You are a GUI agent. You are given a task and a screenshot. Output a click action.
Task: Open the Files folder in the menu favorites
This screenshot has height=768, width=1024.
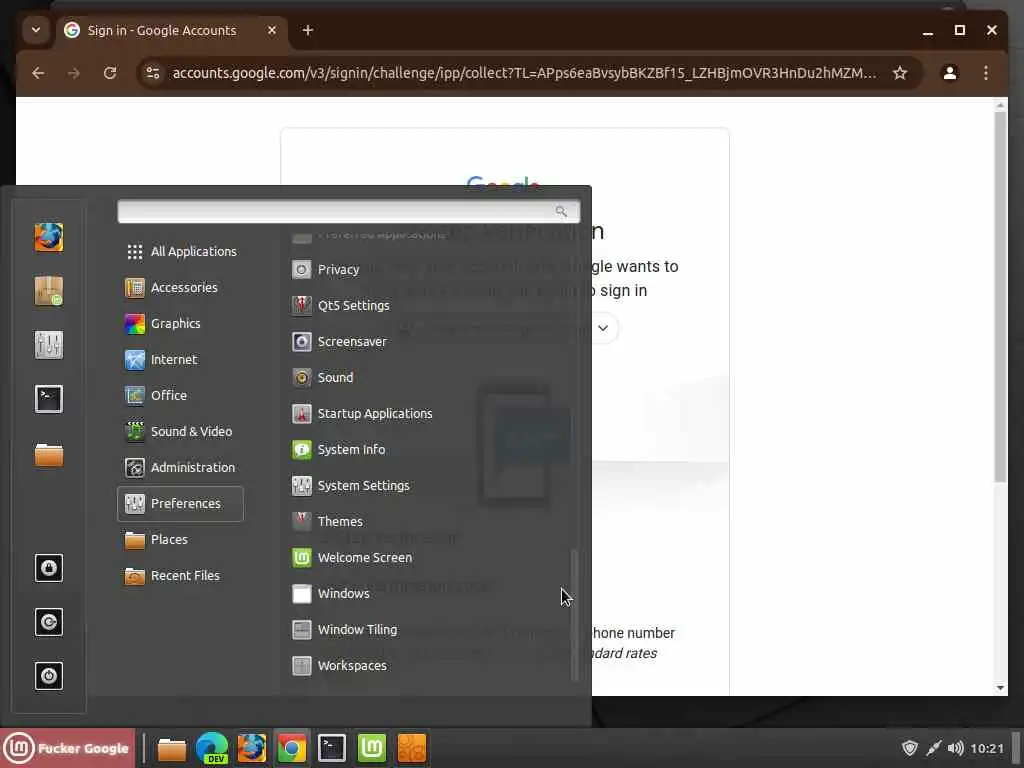[x=49, y=455]
